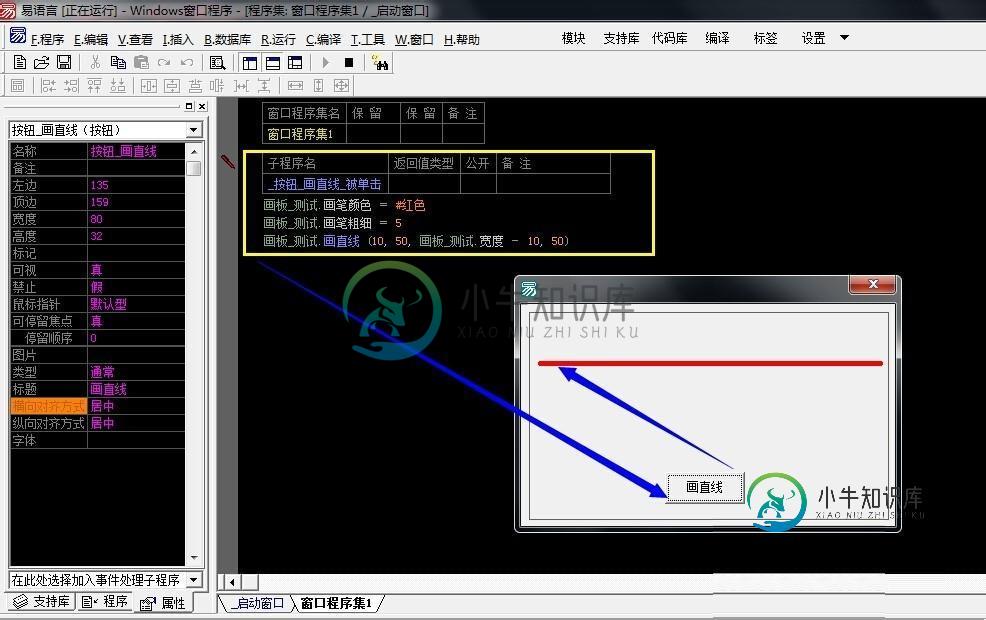Close the property panel with the X
Screen dimensions: 986x620
[202, 106]
